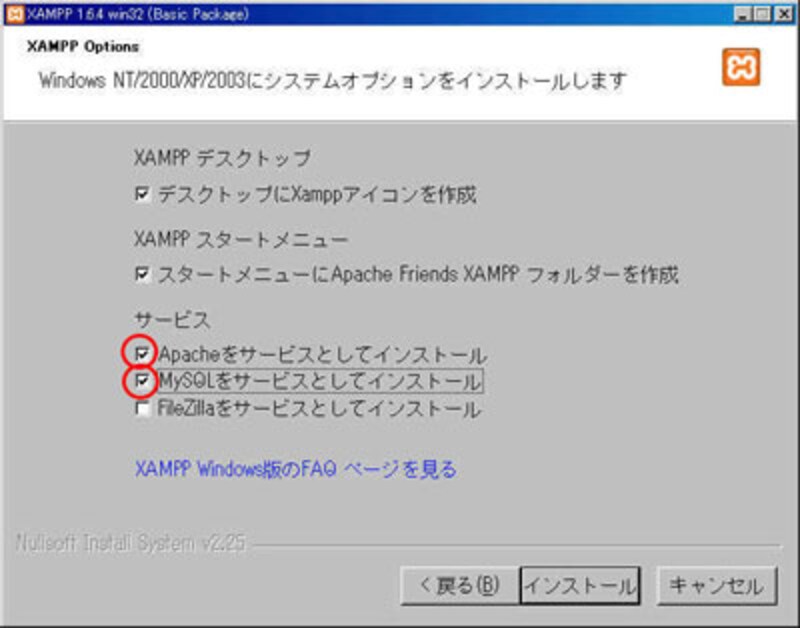Click the XAMPP icon in the title bar
800x628 pixels.
tap(14, 14)
